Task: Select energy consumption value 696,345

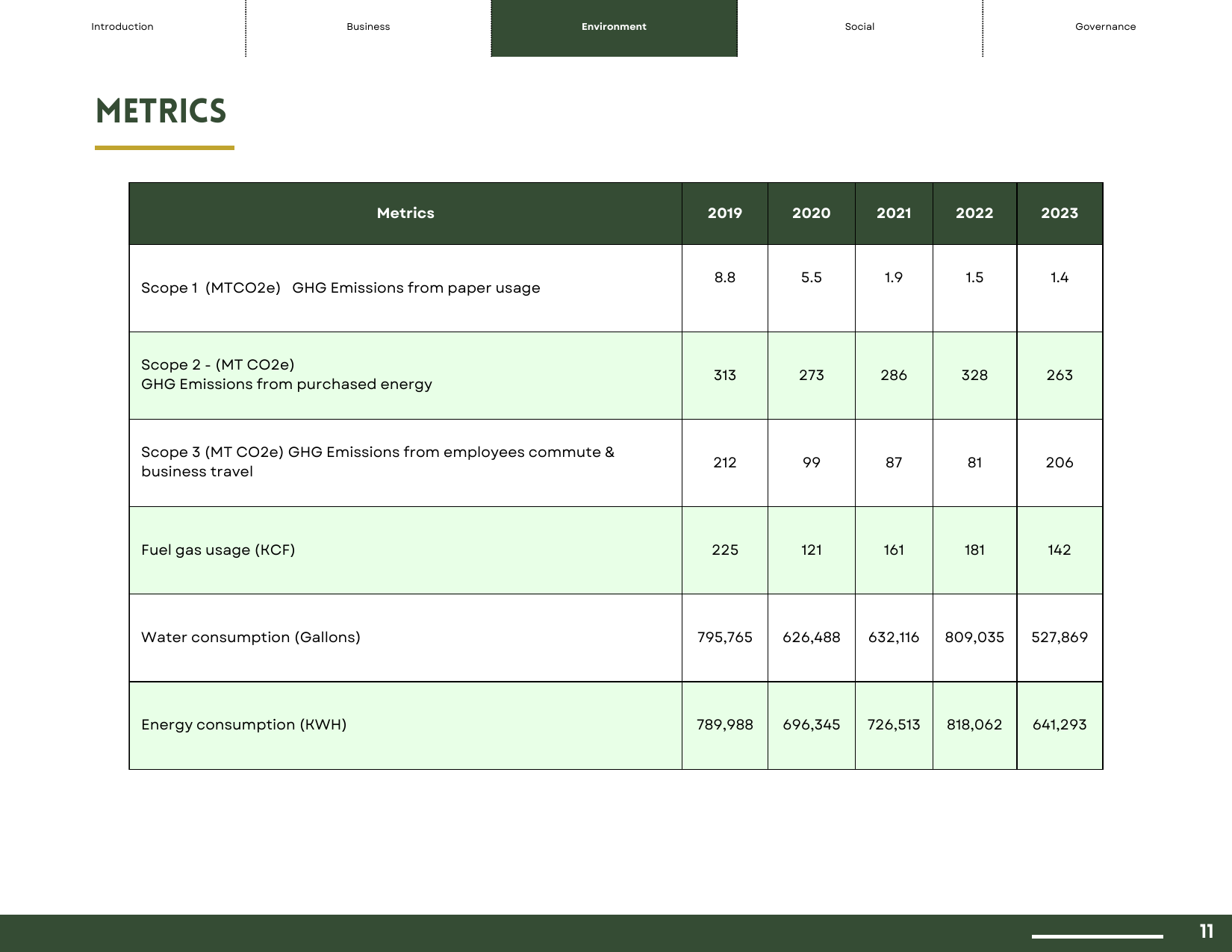Action: [x=812, y=725]
